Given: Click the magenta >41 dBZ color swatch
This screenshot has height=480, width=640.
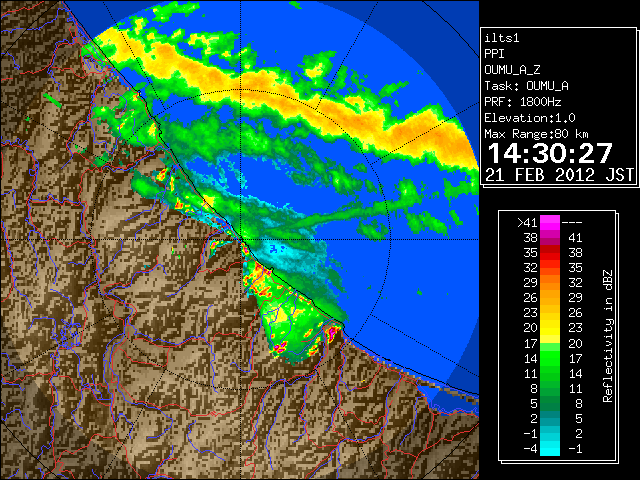Looking at the screenshot, I should [x=550, y=222].
